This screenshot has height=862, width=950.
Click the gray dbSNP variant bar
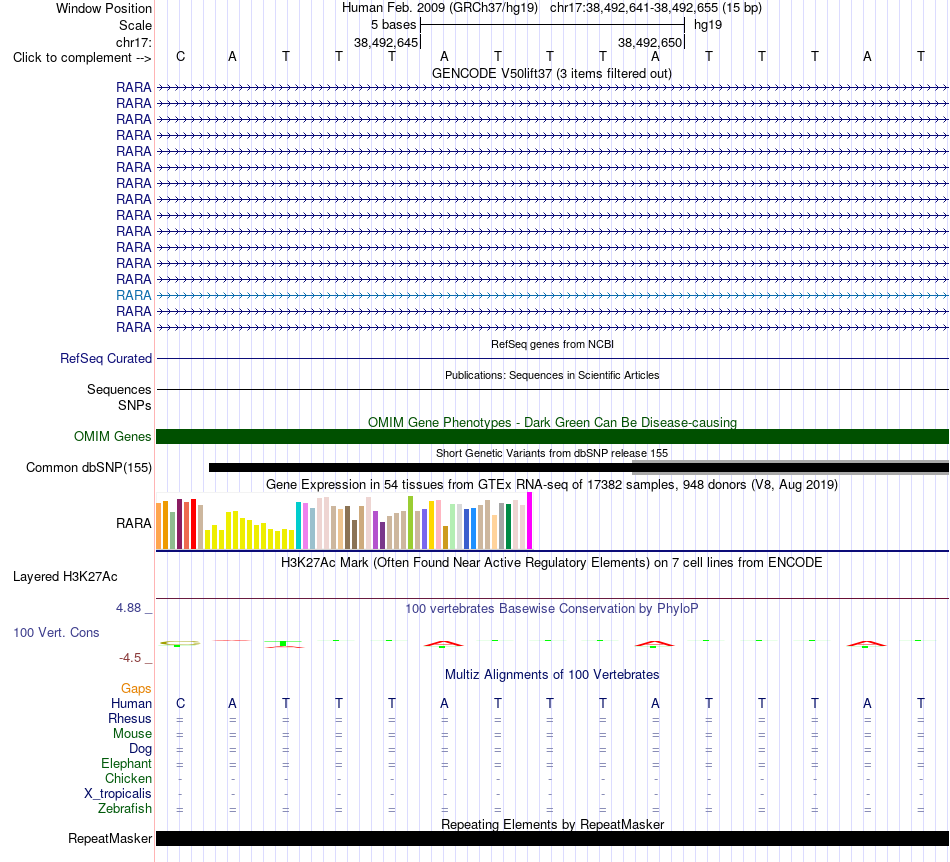click(x=790, y=468)
